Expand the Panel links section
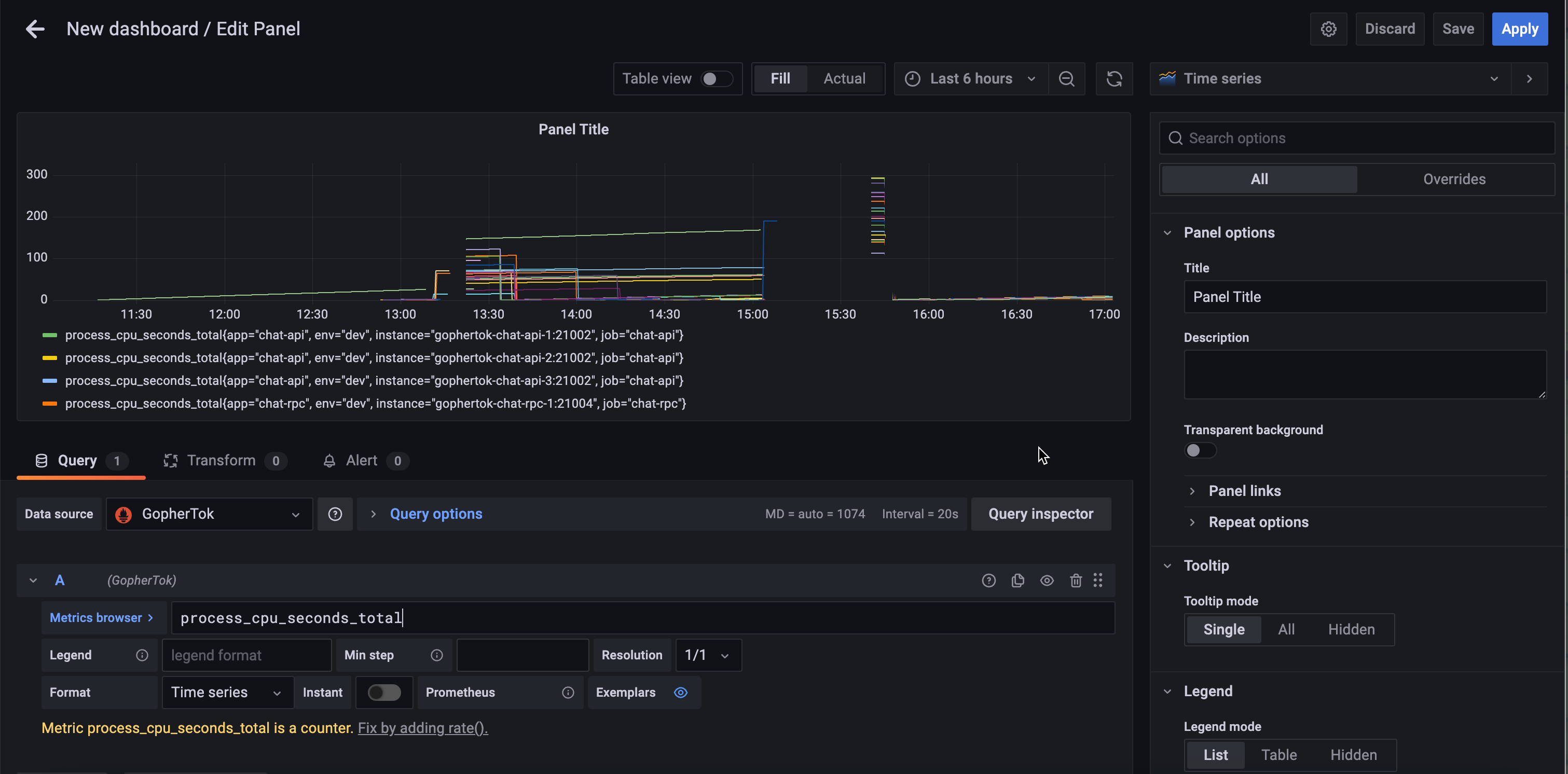Screen dimensions: 1568x774 click(1244, 491)
